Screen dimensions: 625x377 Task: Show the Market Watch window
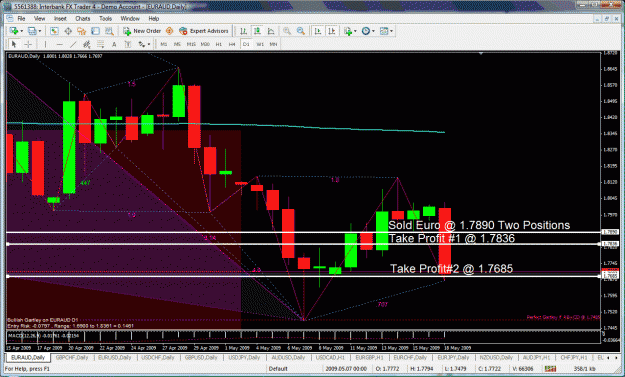coord(54,31)
